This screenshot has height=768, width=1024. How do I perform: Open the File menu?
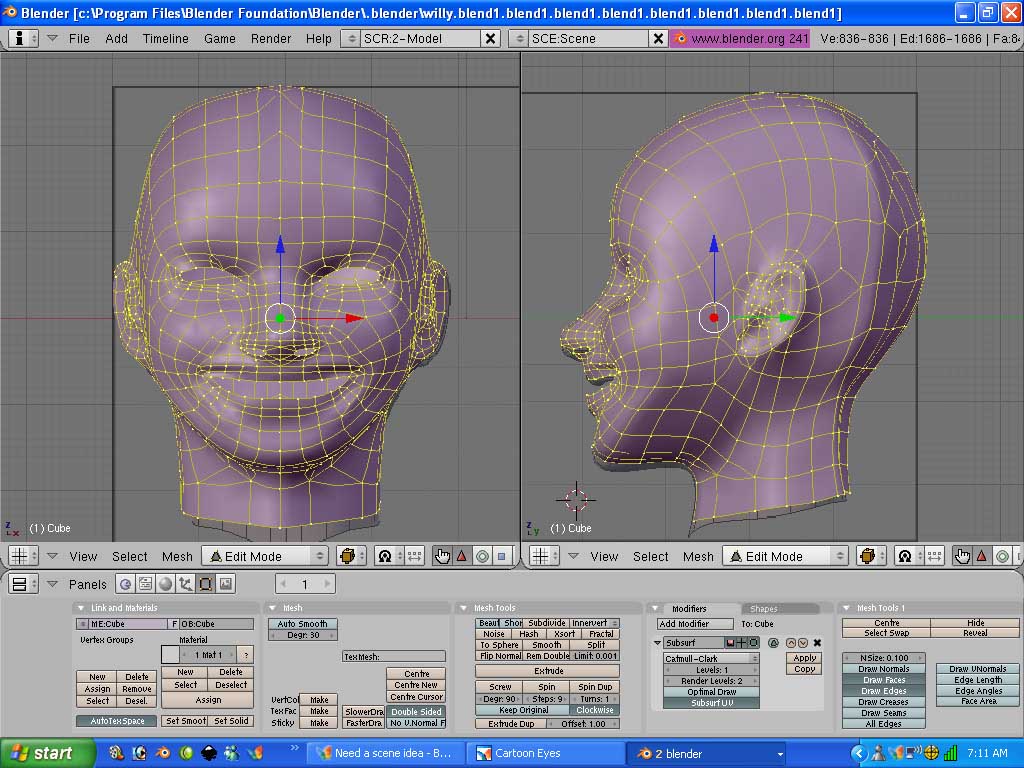click(79, 39)
